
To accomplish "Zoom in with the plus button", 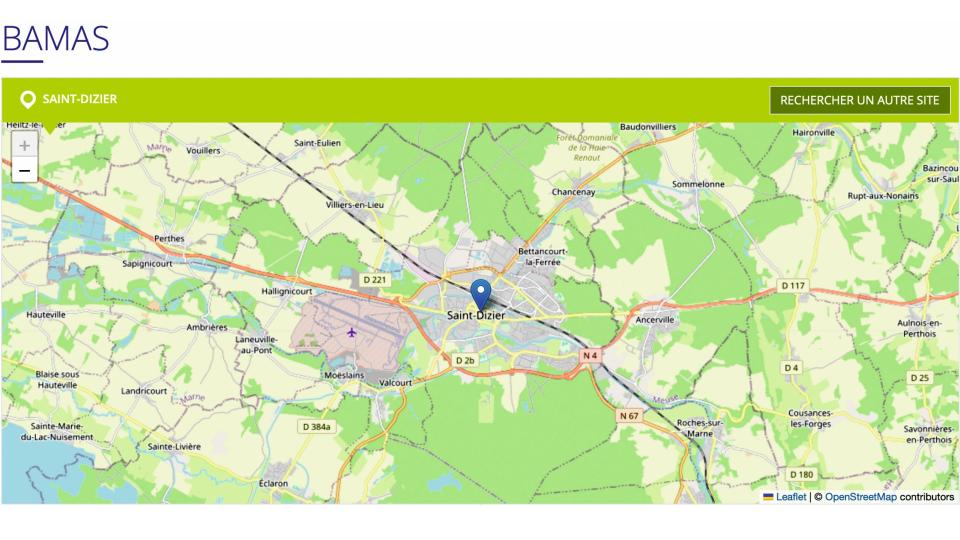I will [24, 145].
